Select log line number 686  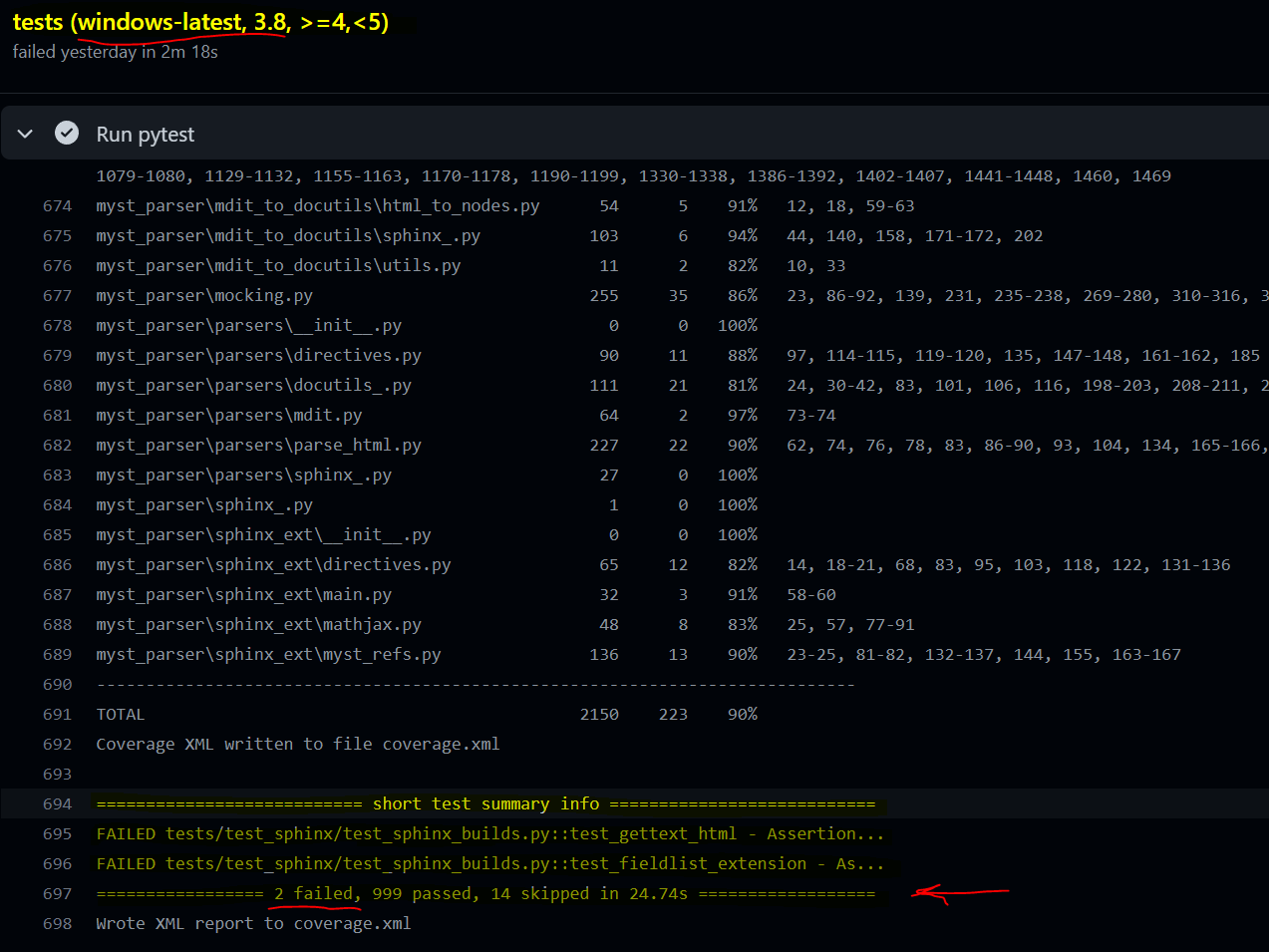(x=58, y=565)
